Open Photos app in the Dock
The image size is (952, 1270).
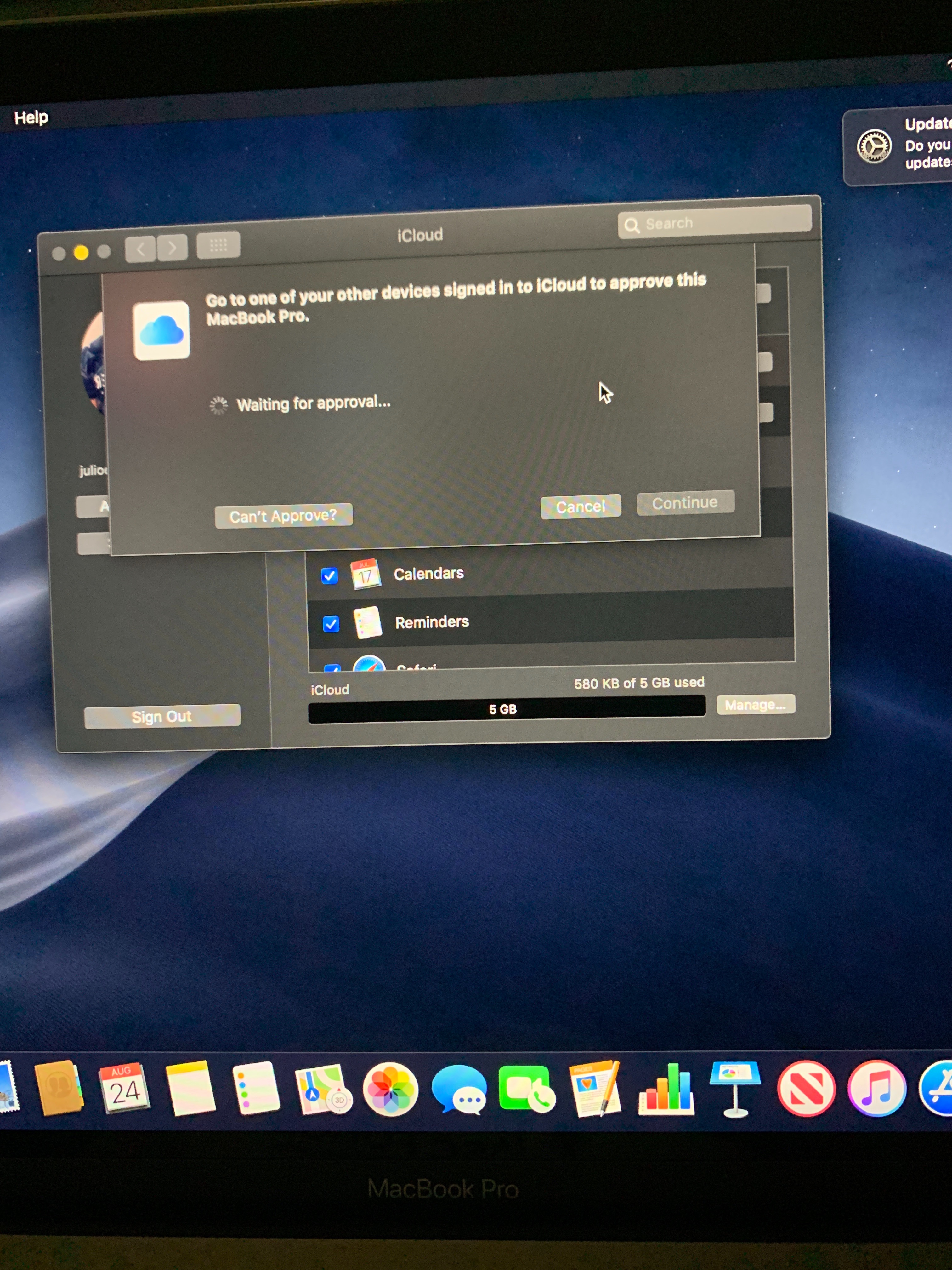tap(390, 1089)
